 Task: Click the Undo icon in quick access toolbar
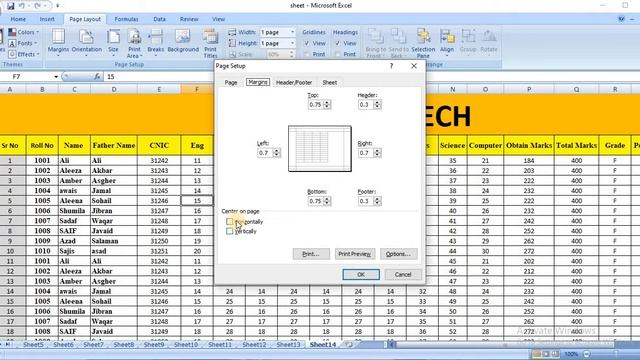(x=22, y=6)
